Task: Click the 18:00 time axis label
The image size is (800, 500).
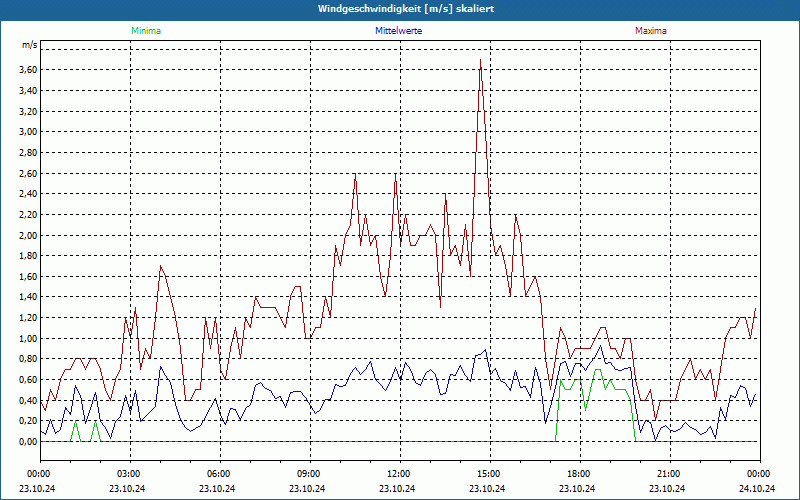Action: pos(580,474)
